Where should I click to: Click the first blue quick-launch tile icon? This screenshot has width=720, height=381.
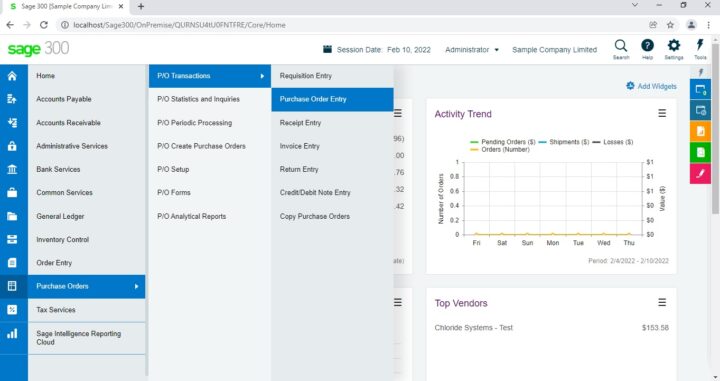700,89
